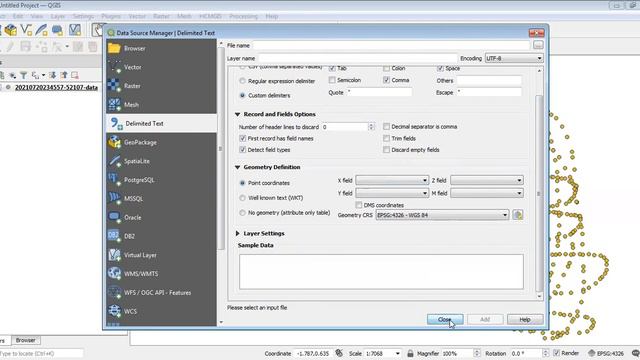This screenshot has height=360, width=640.
Task: Click the lock scale icon in status bar
Action: pos(410,353)
